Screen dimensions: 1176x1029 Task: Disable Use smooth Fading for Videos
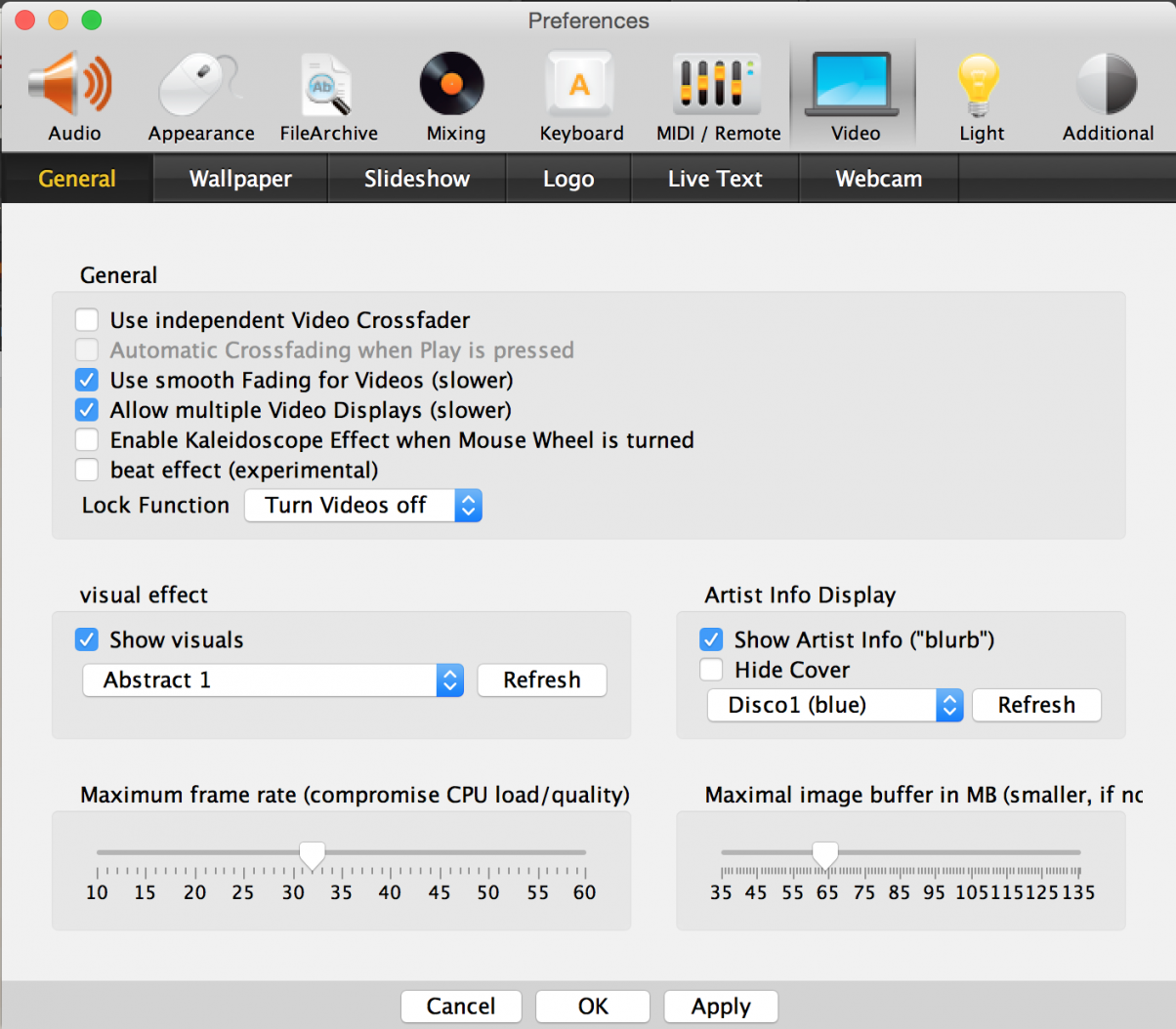[87, 380]
